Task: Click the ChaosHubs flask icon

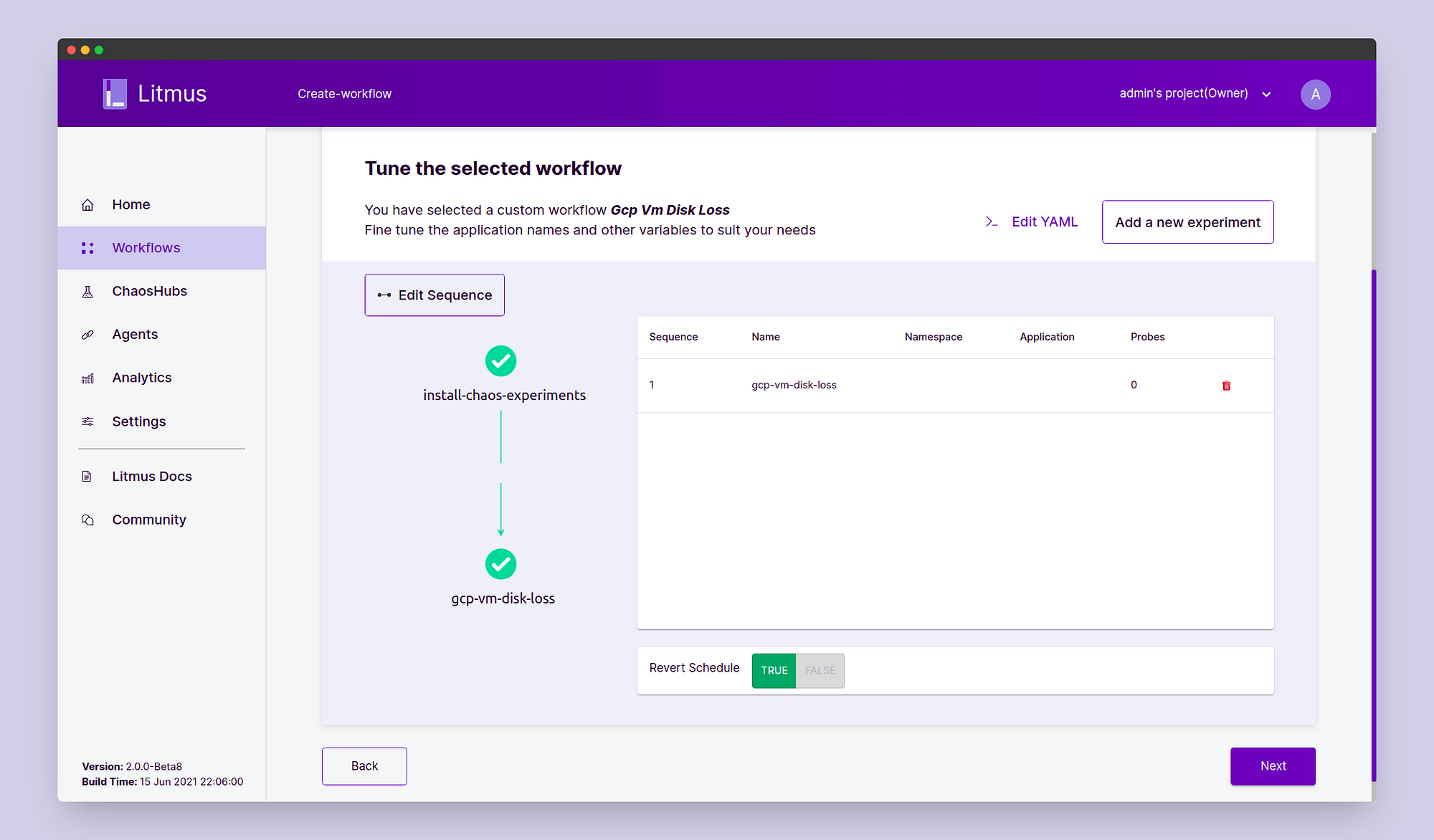Action: point(87,292)
